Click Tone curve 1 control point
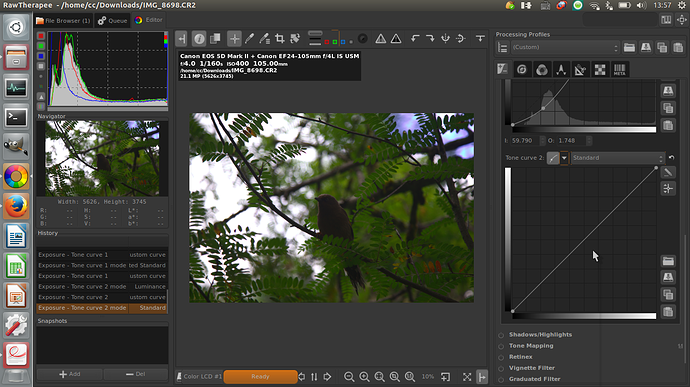690x387 pixels. 543,108
